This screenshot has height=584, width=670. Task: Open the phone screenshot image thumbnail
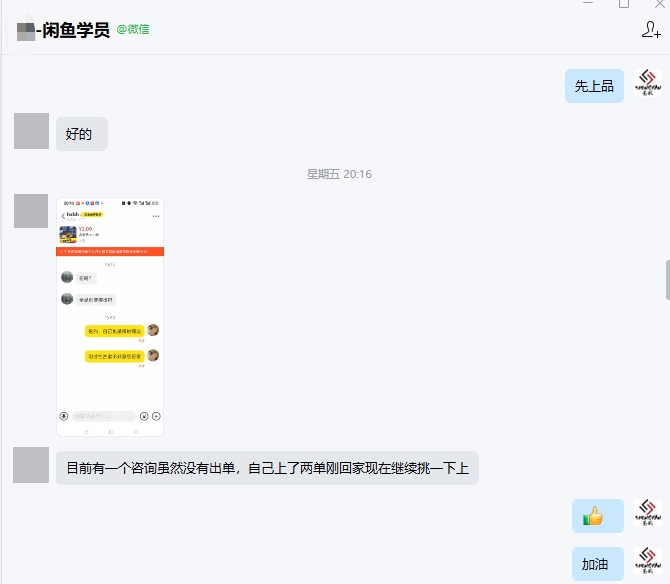(x=110, y=317)
